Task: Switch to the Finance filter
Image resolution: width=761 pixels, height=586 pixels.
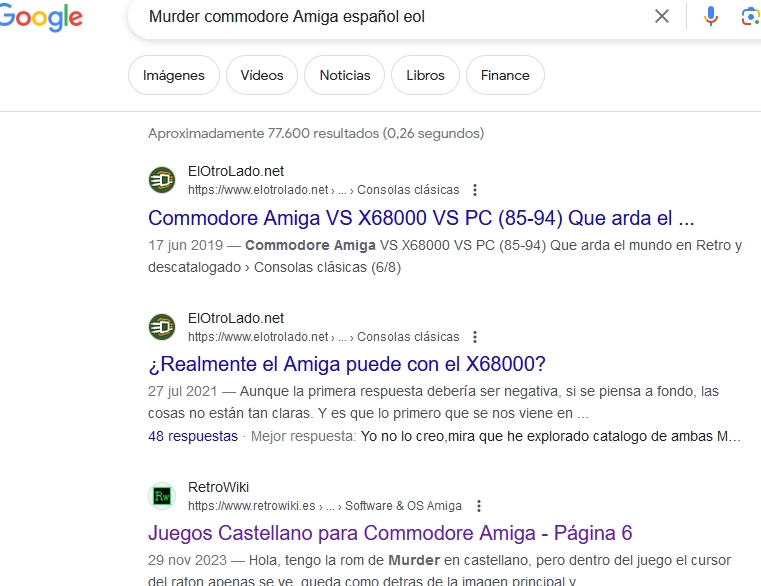Action: [x=505, y=75]
